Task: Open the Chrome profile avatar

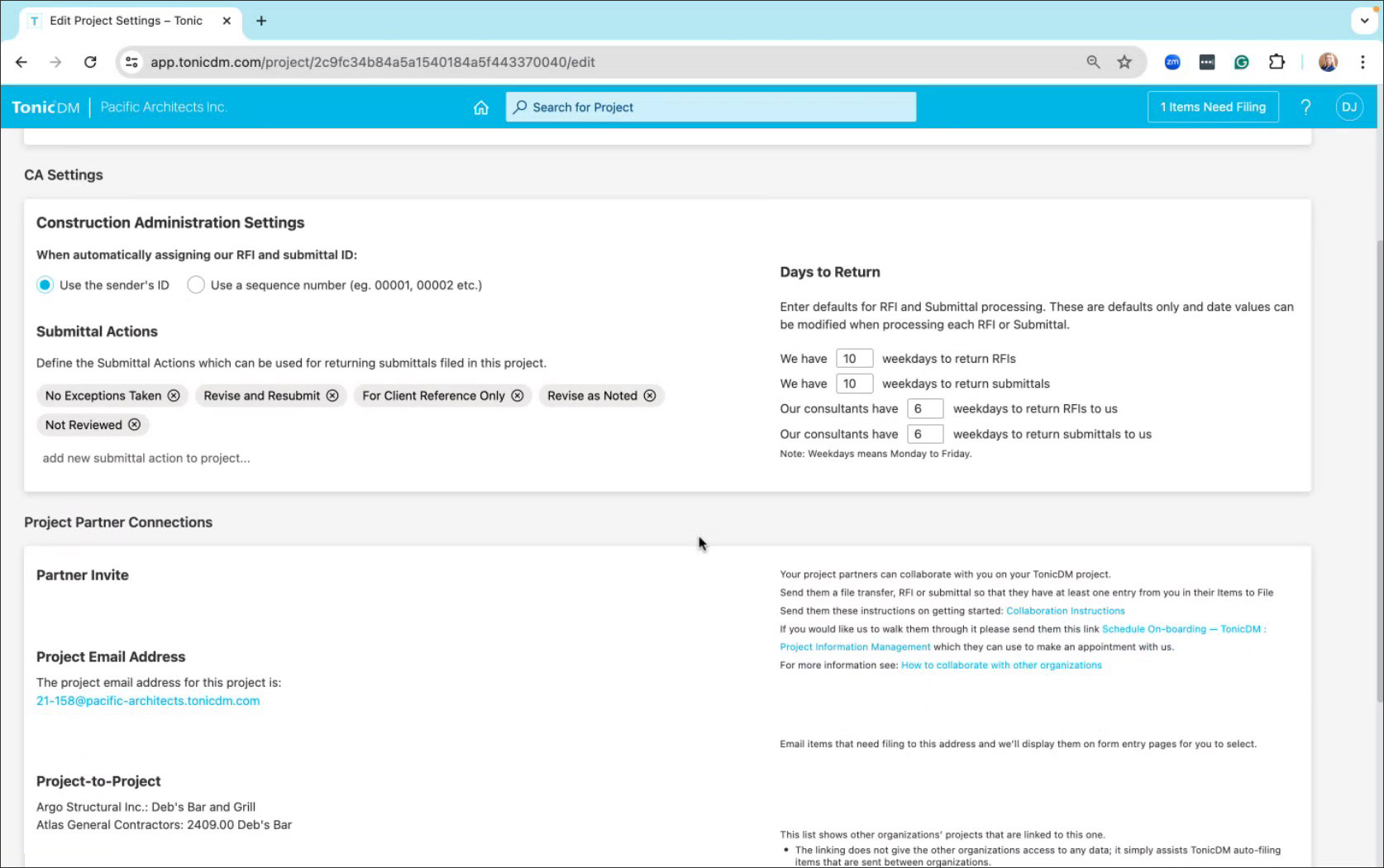Action: click(x=1328, y=62)
